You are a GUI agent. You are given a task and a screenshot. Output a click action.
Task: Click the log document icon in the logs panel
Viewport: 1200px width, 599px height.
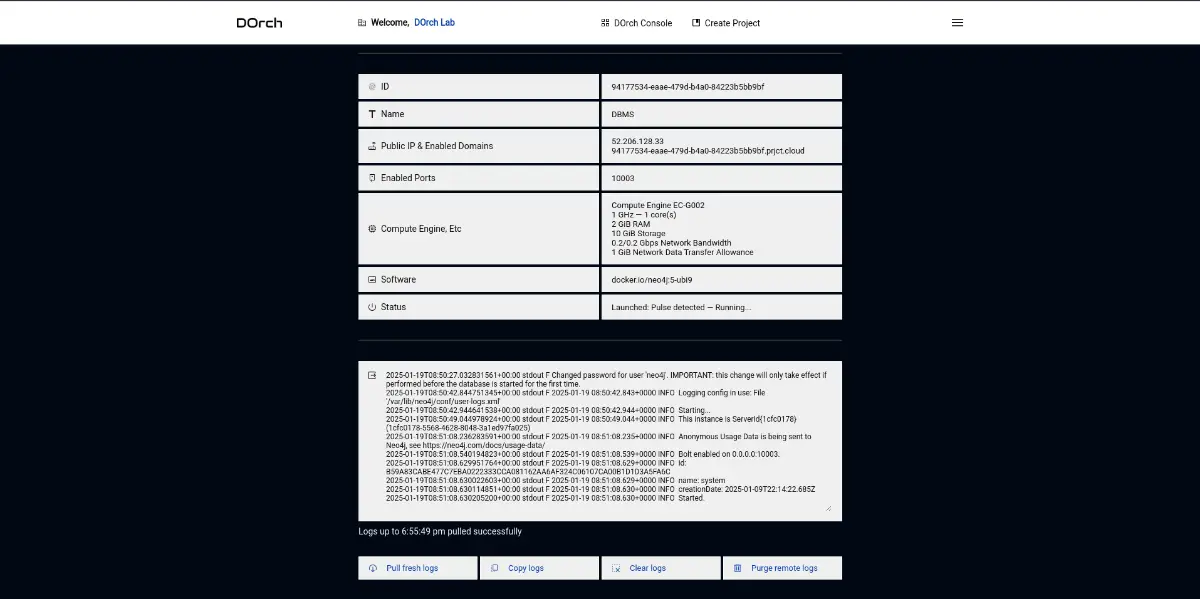[x=372, y=376]
